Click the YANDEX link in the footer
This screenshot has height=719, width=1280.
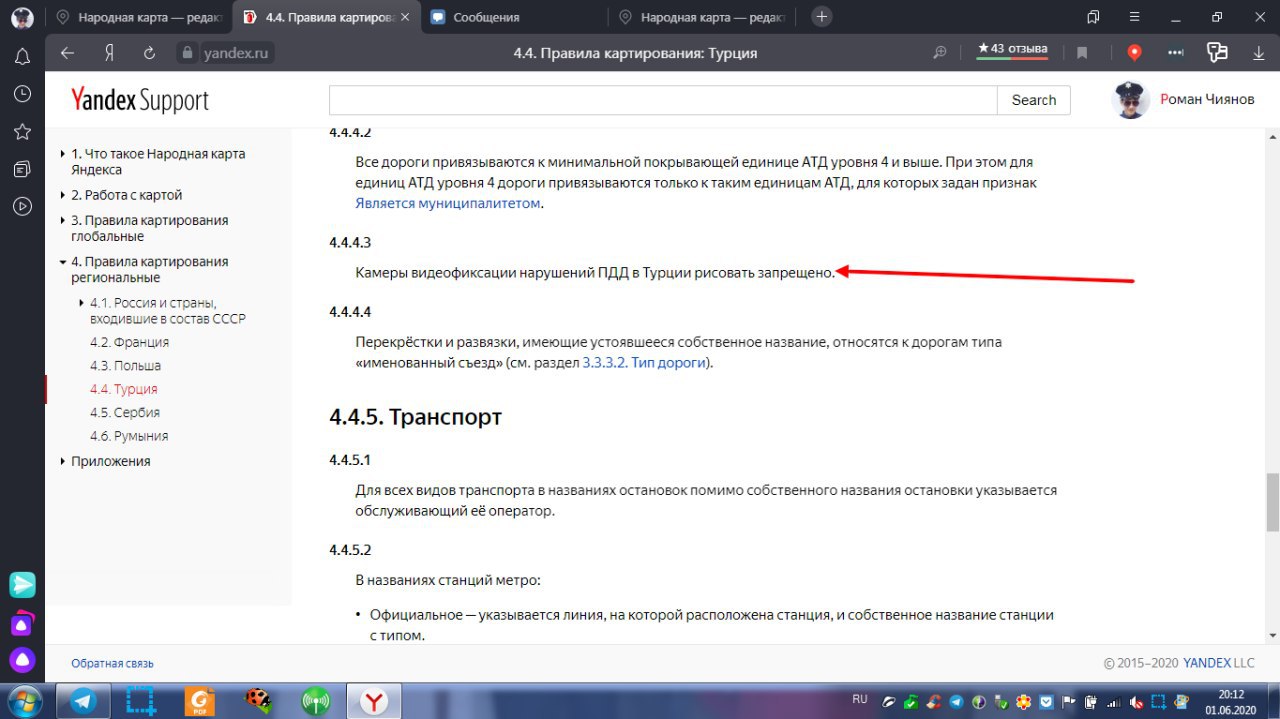[1207, 663]
